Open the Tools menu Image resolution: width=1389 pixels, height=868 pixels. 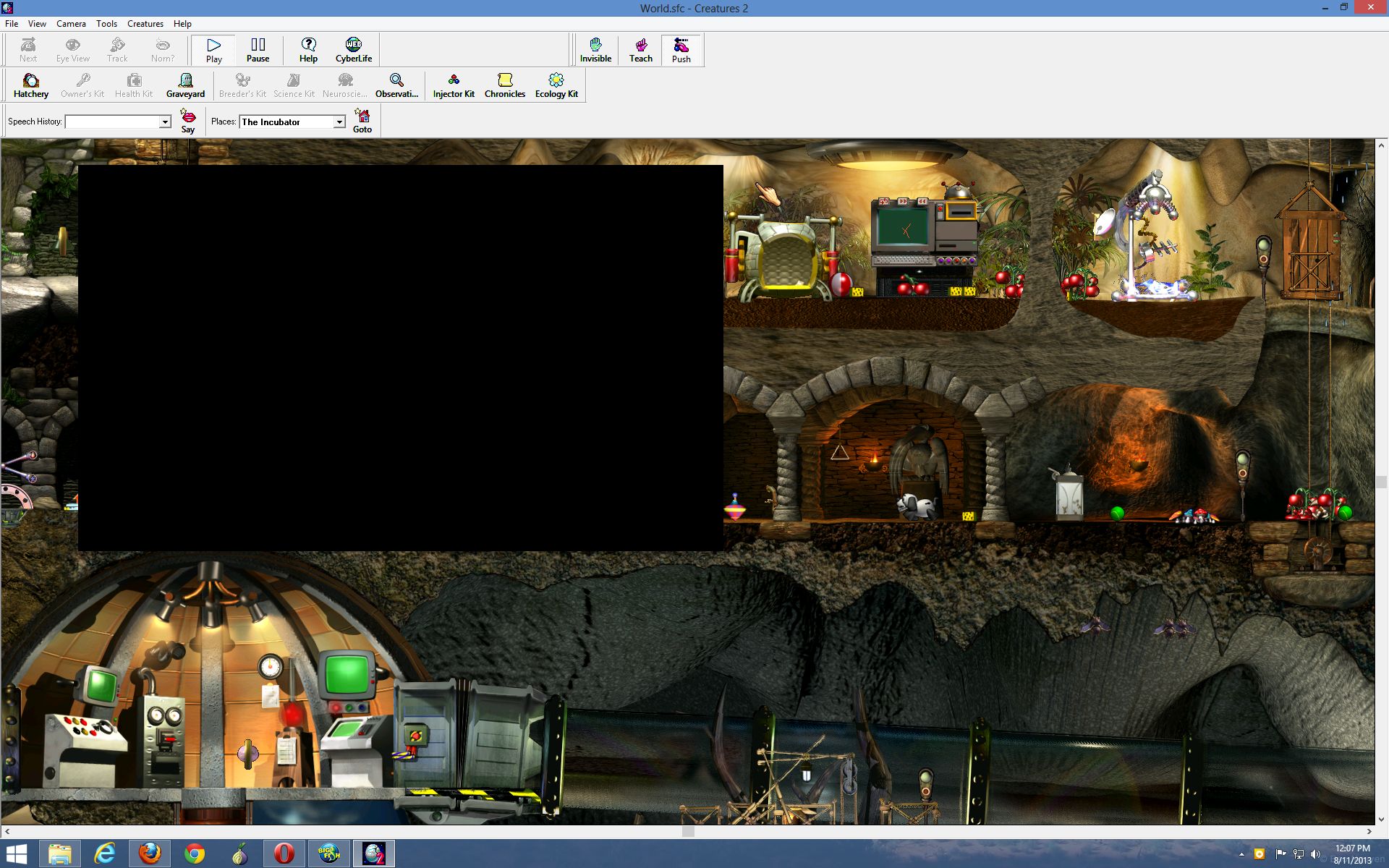(x=106, y=24)
